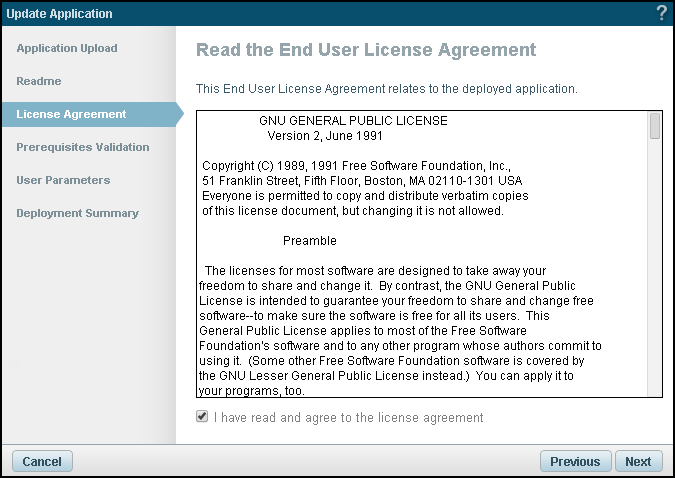The image size is (675, 478).
Task: Select the highlighted License Agreement step
Action: click(71, 114)
